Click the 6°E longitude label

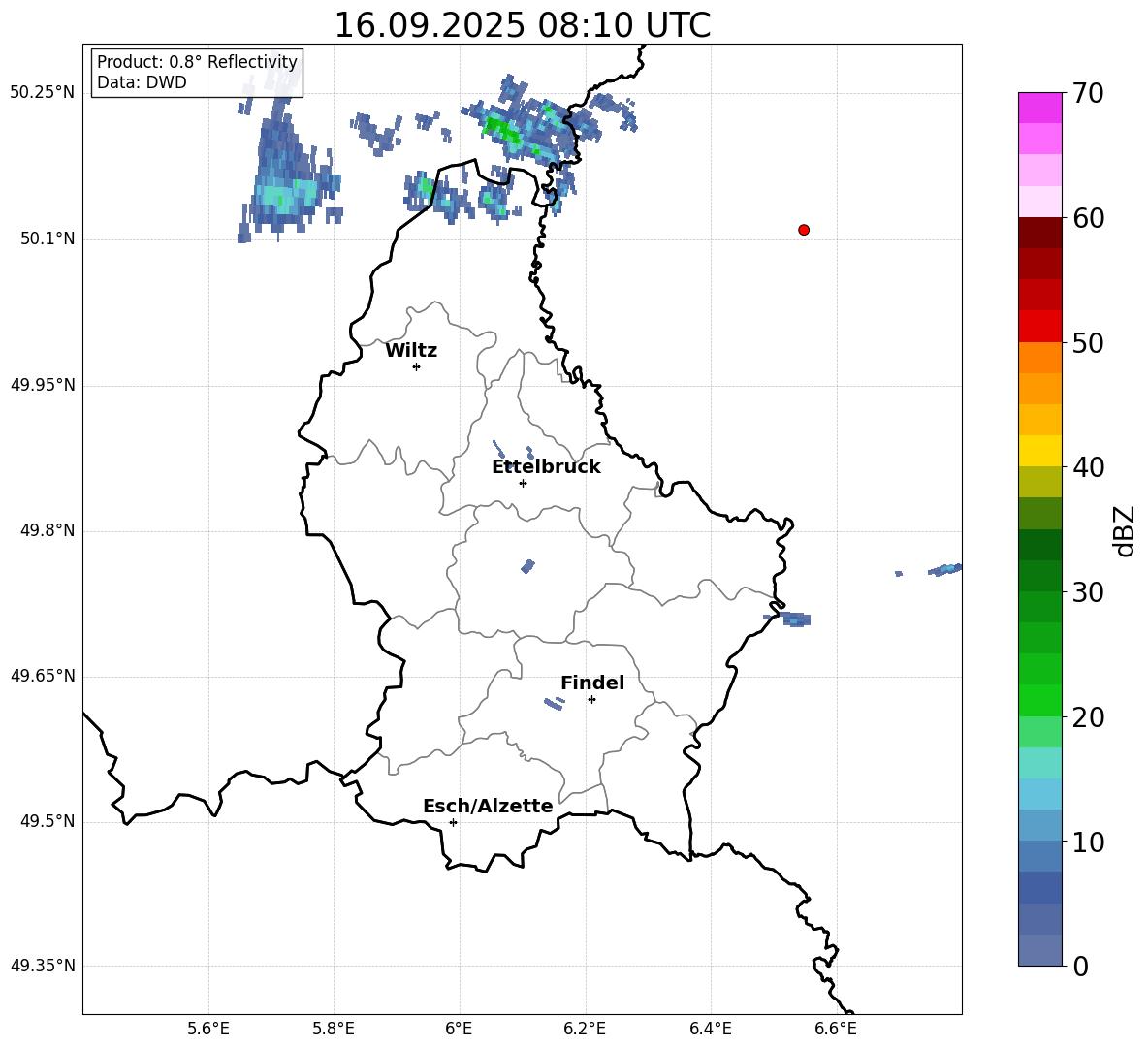point(459,1030)
